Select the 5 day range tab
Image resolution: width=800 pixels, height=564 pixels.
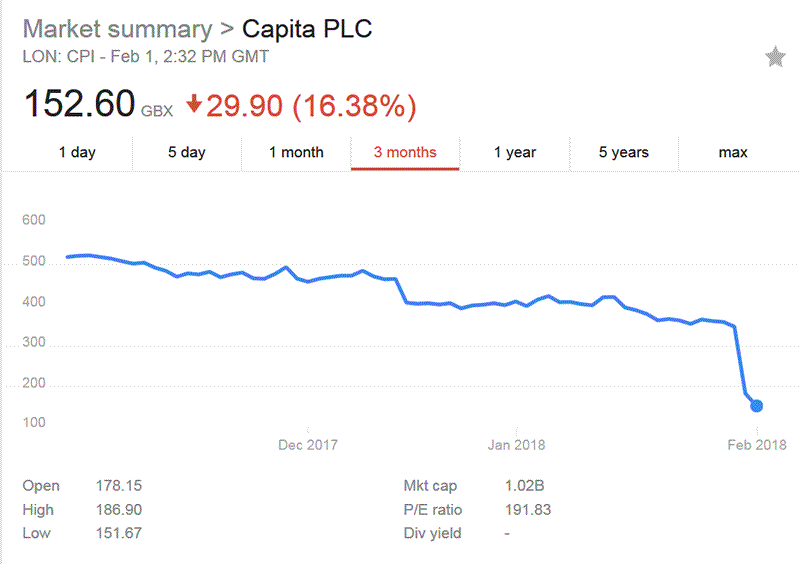186,153
